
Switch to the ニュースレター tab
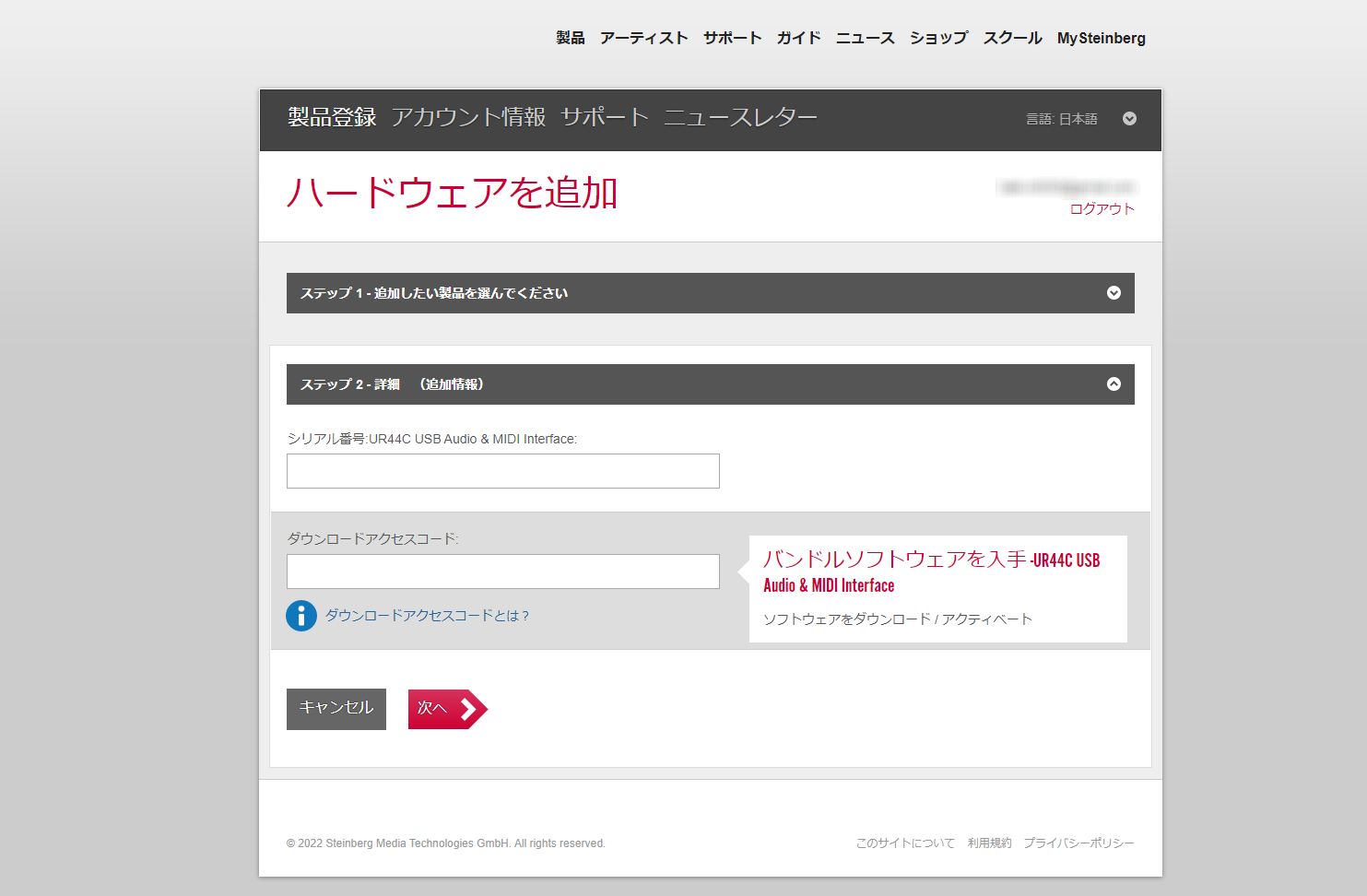[x=740, y=117]
